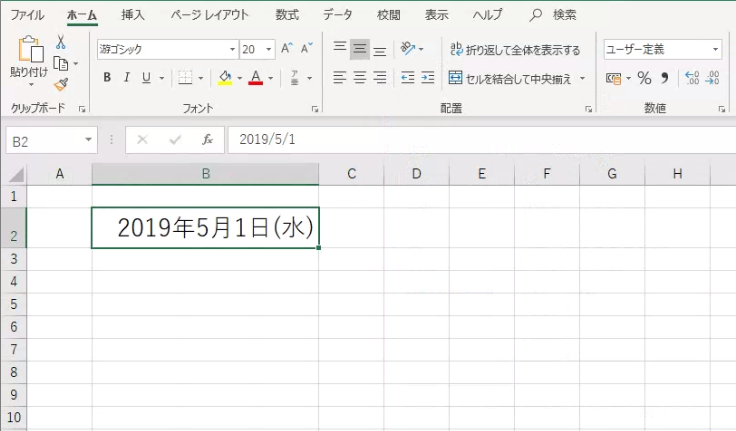Apply percent style to cell
The height and width of the screenshot is (431, 736).
[x=644, y=78]
